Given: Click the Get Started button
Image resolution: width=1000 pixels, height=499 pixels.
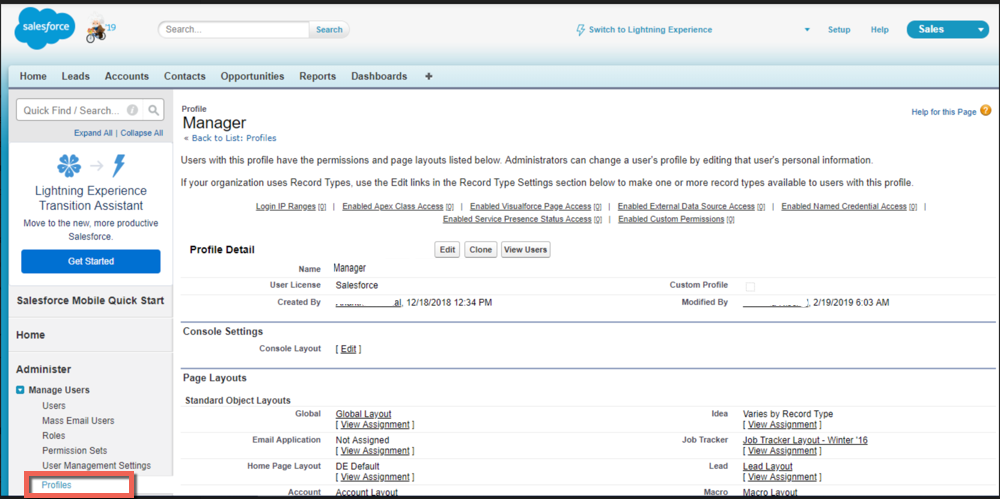Looking at the screenshot, I should click(x=91, y=261).
